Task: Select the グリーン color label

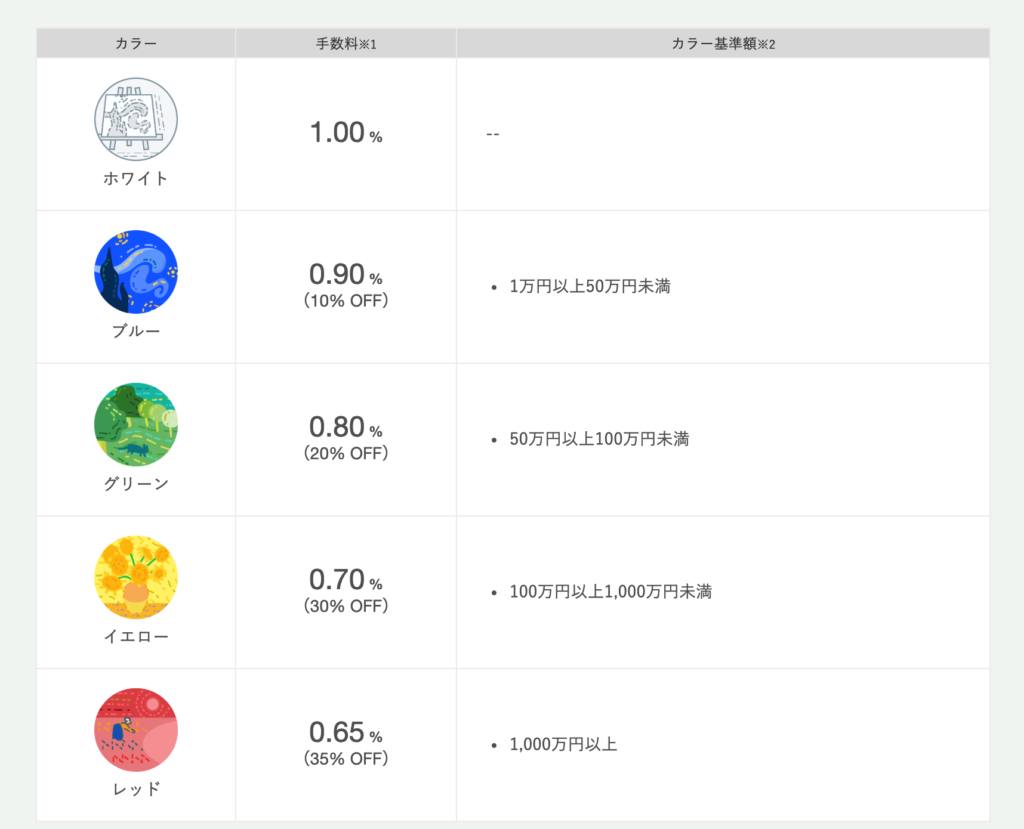Action: point(136,484)
